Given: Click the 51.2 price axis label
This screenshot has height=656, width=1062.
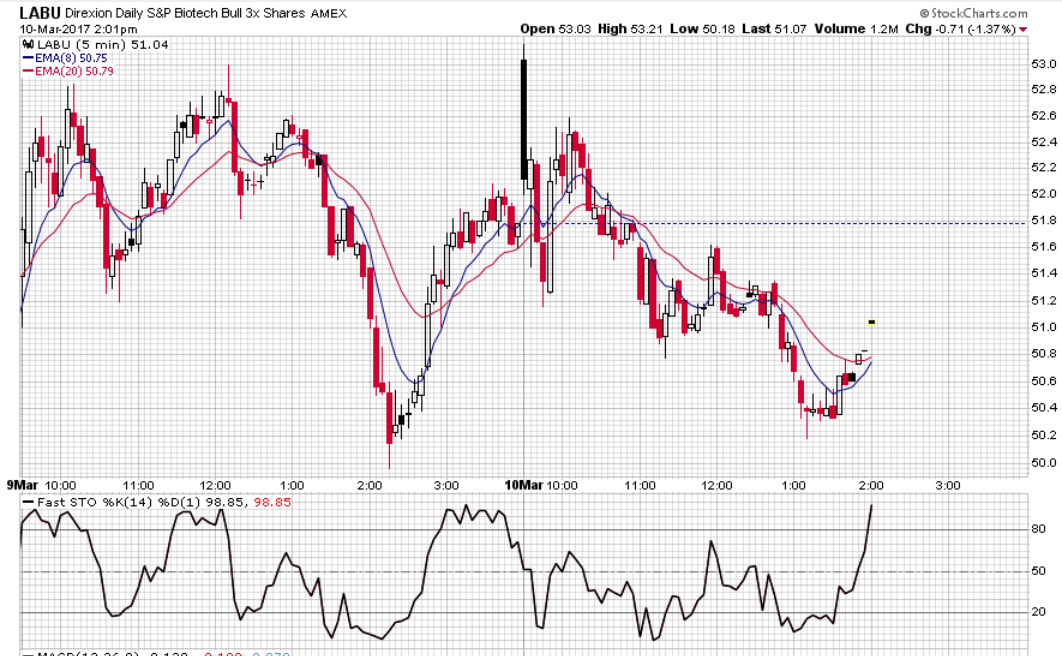Looking at the screenshot, I should [1043, 301].
